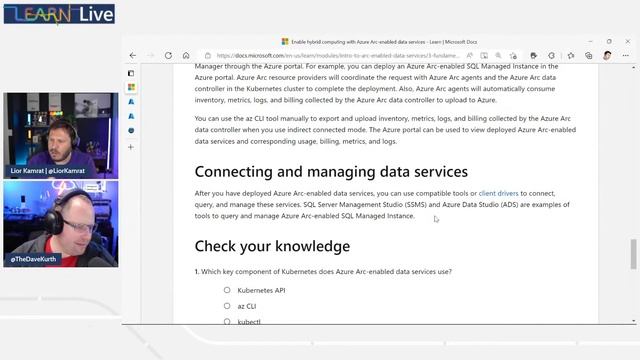Switch to the round dark icon vertical tab

pyautogui.click(x=131, y=131)
